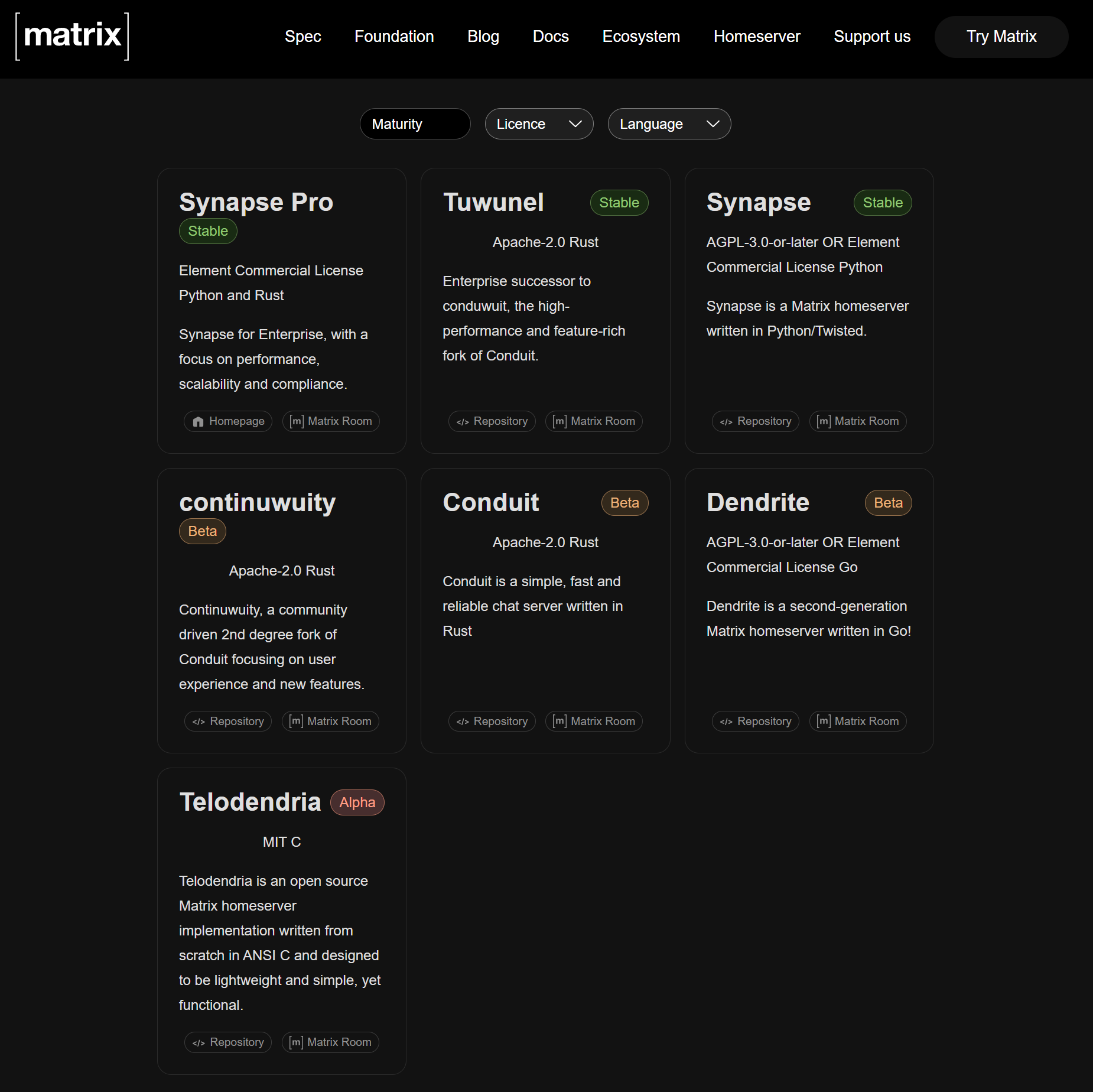Go to the Homeserver page
Image resolution: width=1093 pixels, height=1092 pixels.
pos(757,37)
